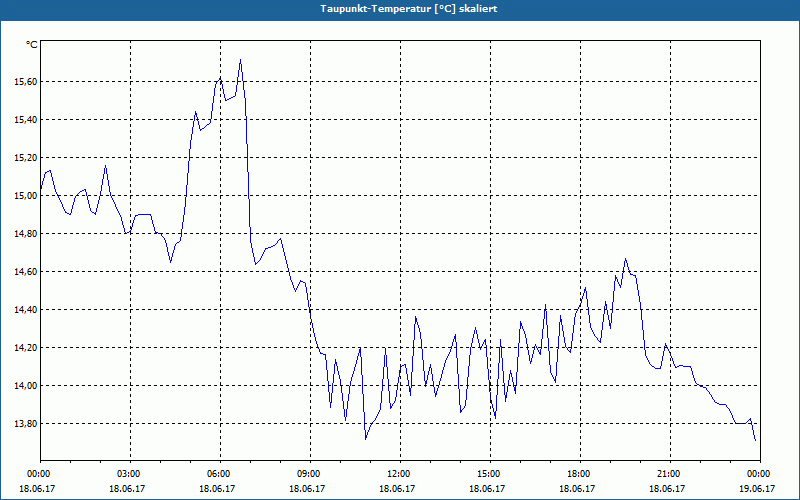The width and height of the screenshot is (800, 500).
Task: Click the 06:00 time axis label
Action: [x=220, y=474]
